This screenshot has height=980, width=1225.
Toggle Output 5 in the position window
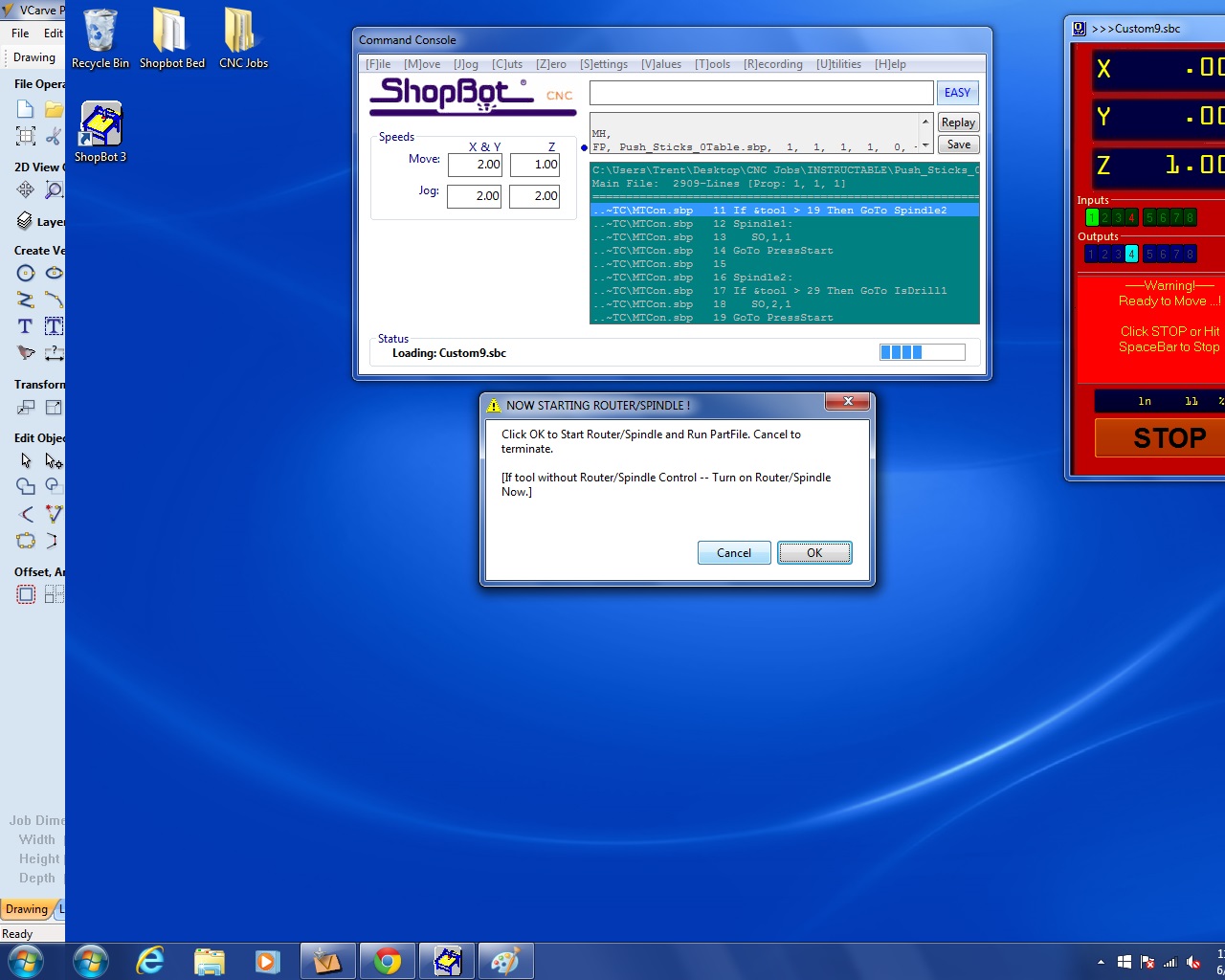click(x=1149, y=254)
